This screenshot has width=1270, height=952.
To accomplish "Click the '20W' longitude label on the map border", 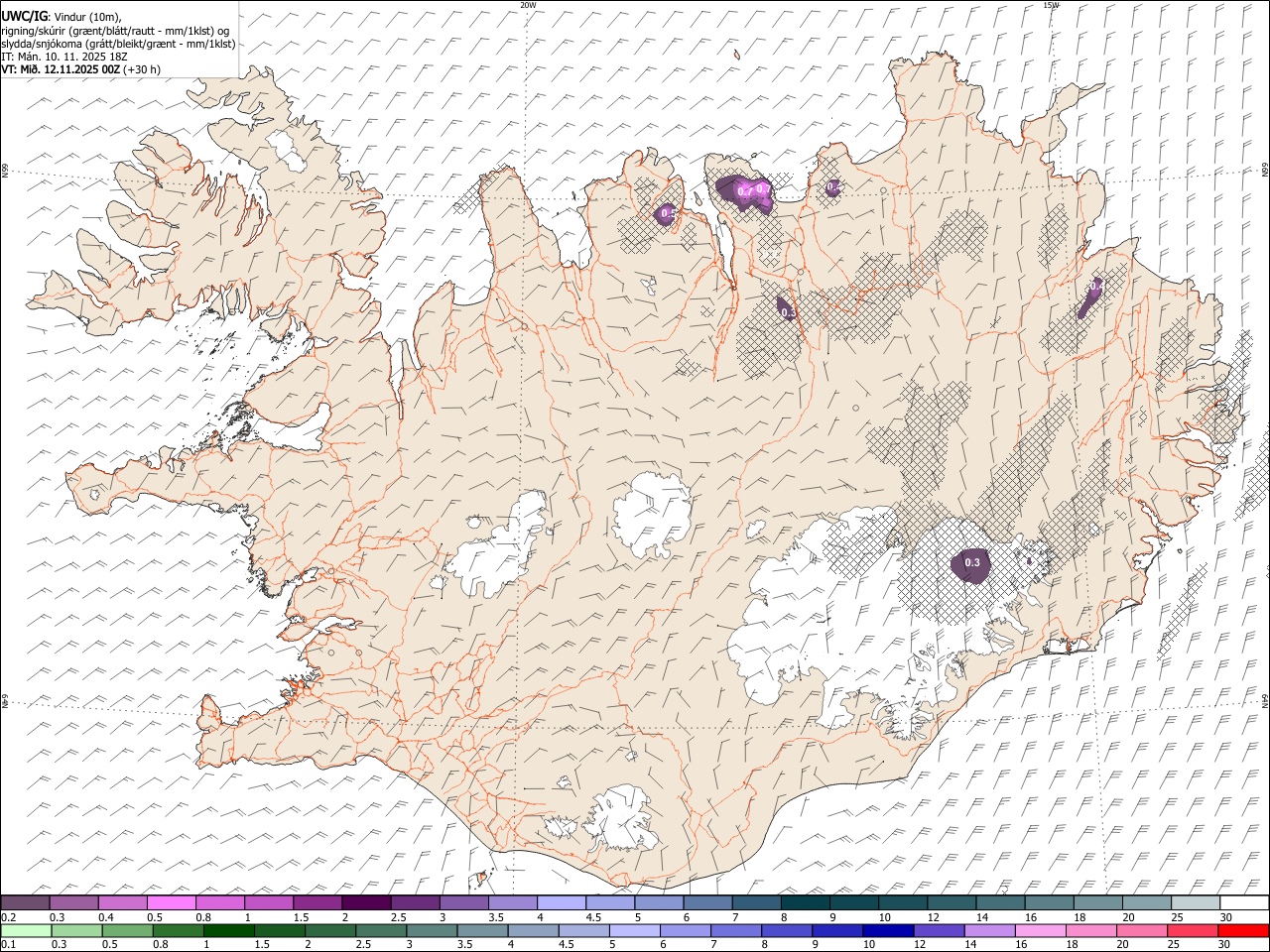I will point(528,5).
